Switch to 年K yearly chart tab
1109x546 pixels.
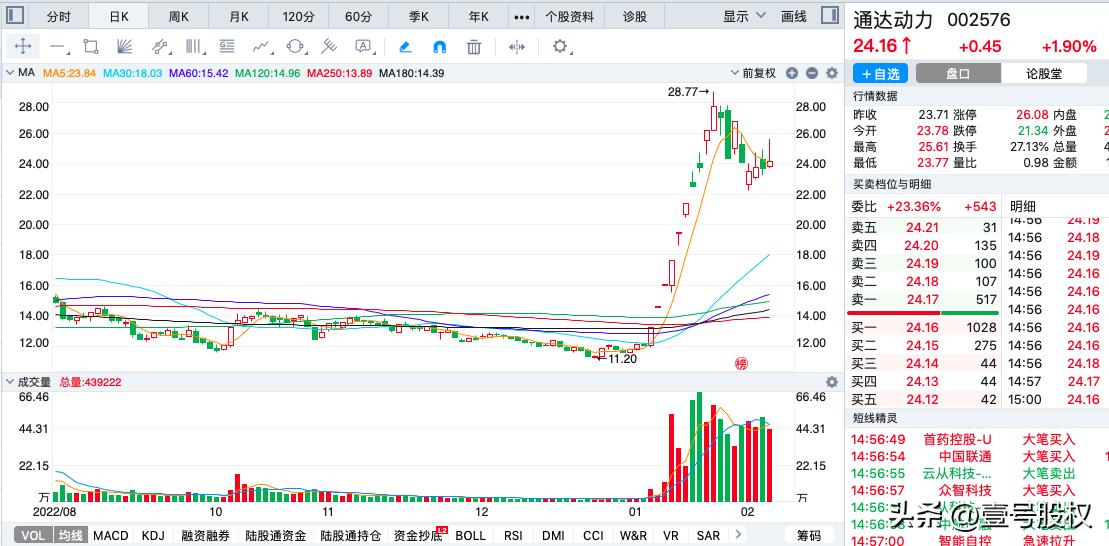pos(479,17)
